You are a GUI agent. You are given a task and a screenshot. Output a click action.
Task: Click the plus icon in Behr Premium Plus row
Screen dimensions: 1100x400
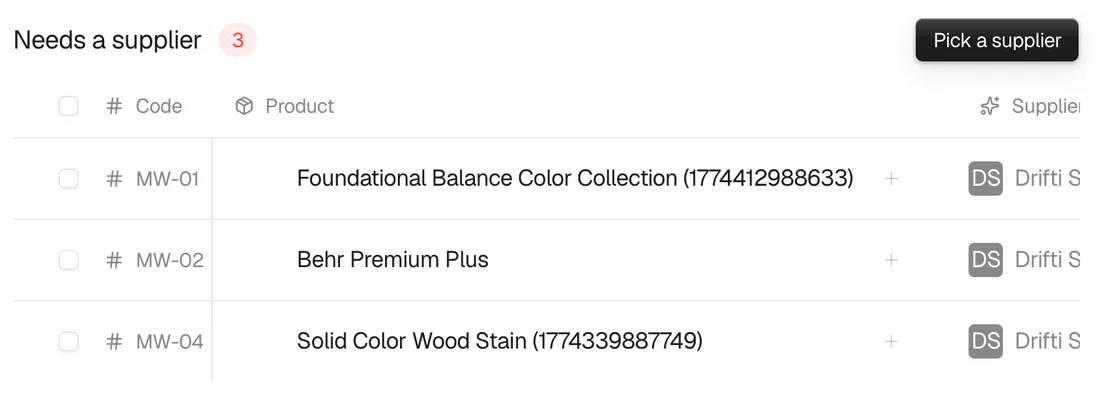891,260
